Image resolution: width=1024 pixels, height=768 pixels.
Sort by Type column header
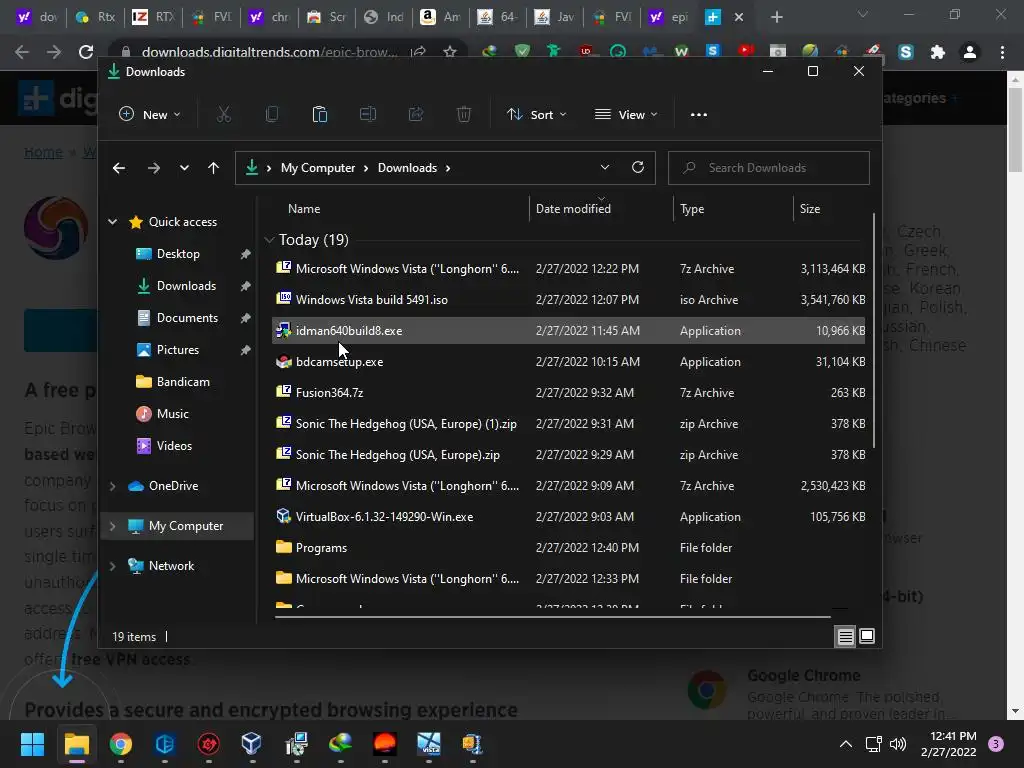[x=692, y=209]
